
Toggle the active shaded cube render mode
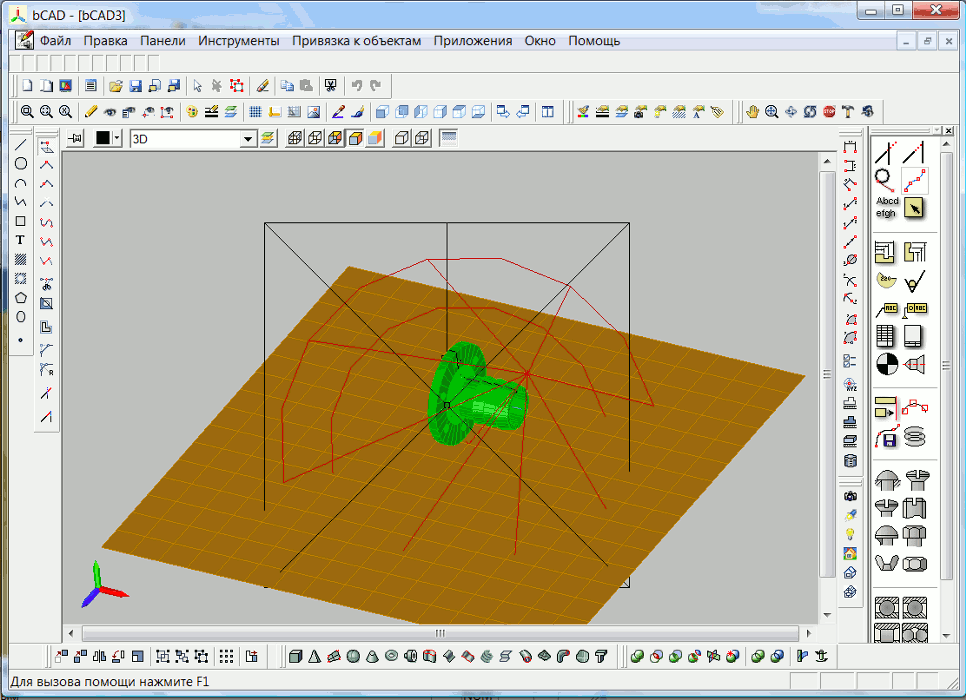[x=355, y=138]
